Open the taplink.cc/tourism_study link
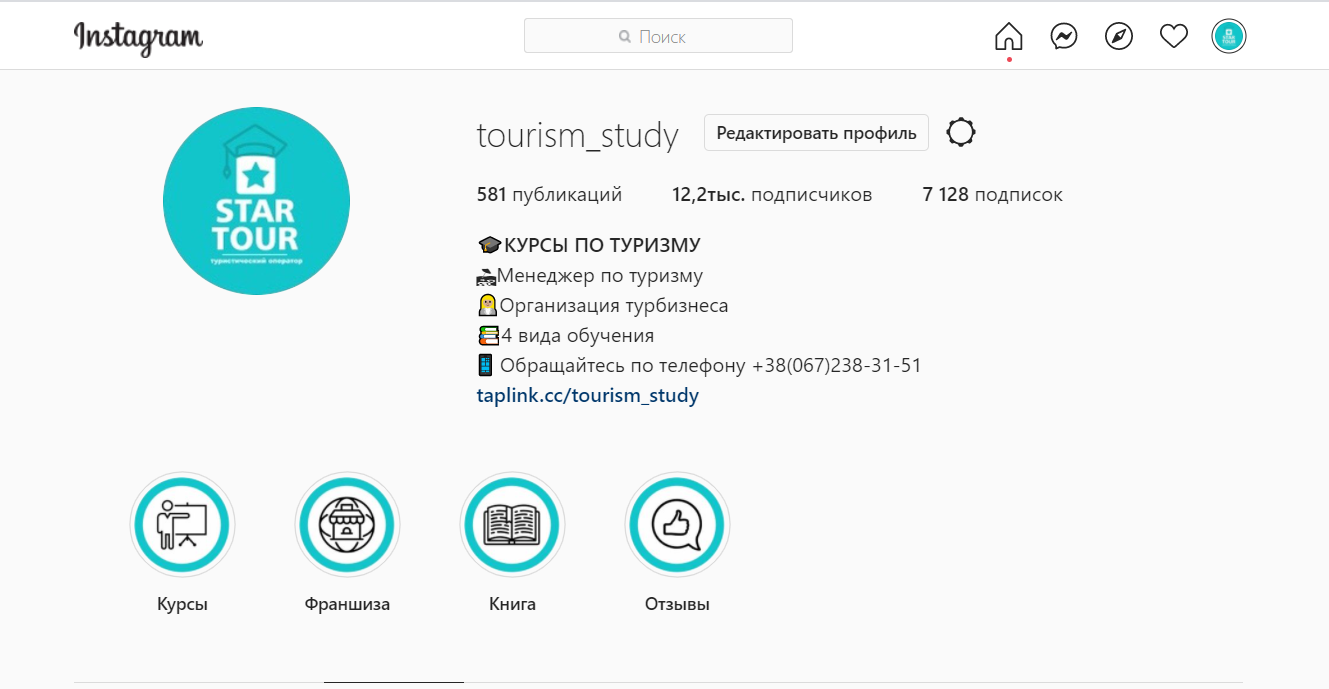Viewport: 1329px width, 689px height. [588, 395]
